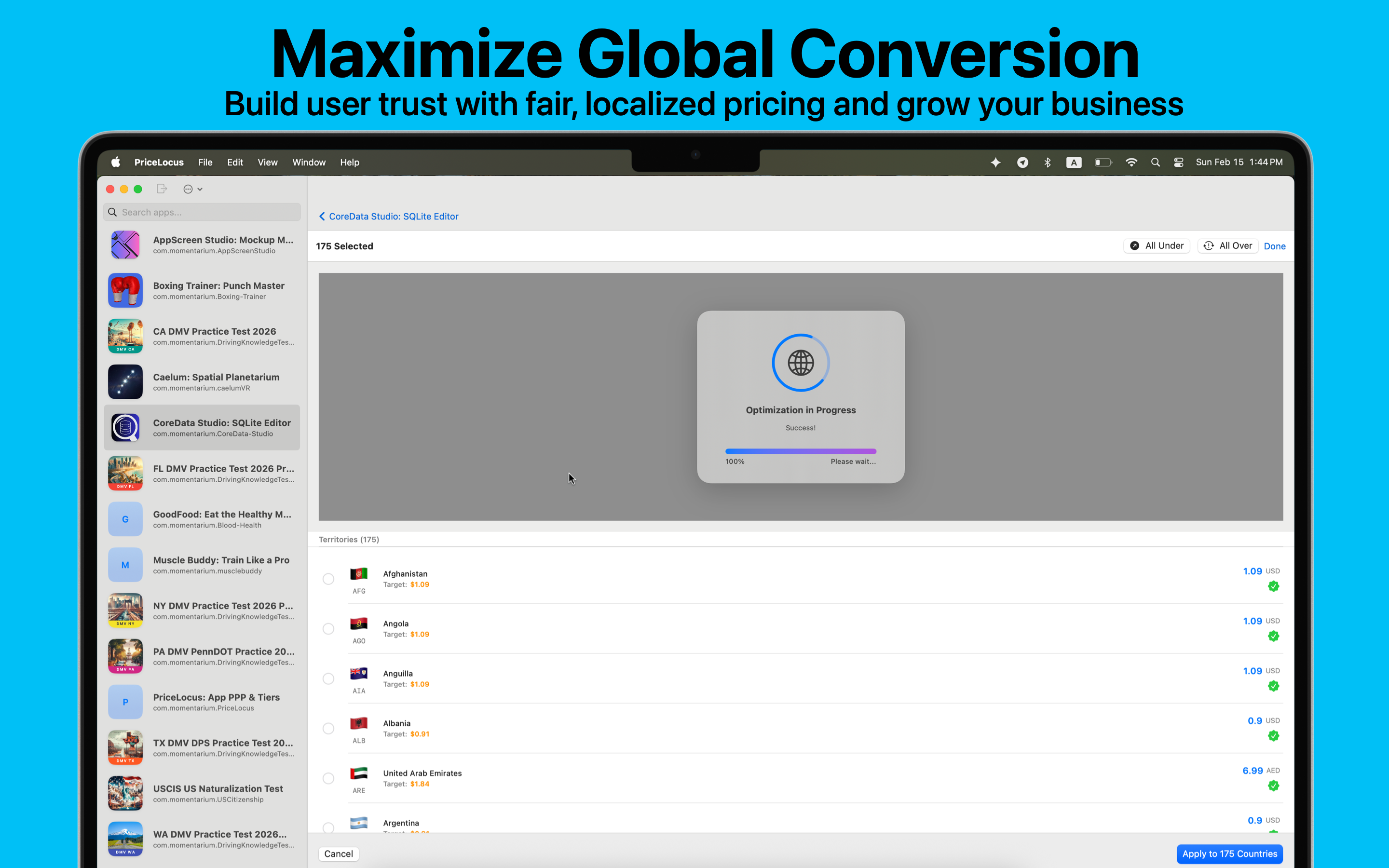This screenshot has height=868, width=1389.
Task: Click the menu bar date and time
Action: [1239, 163]
